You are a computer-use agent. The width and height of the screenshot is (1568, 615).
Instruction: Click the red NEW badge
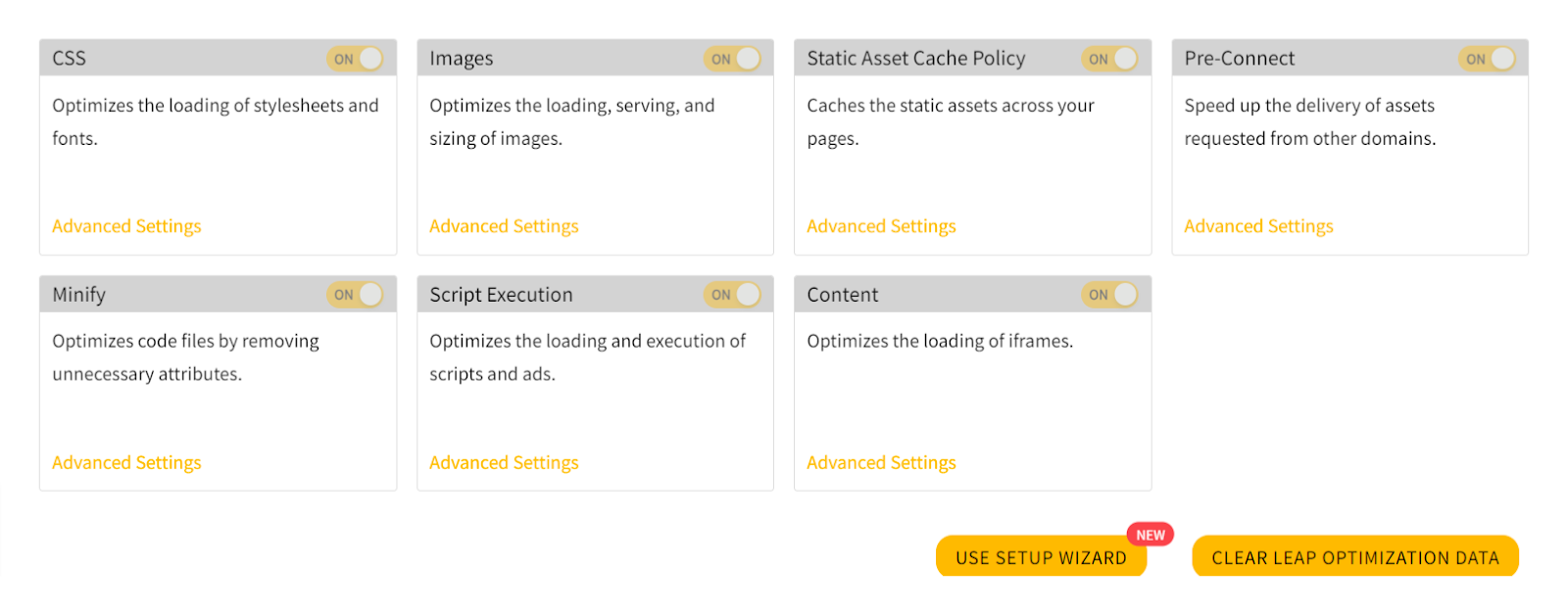(1151, 535)
